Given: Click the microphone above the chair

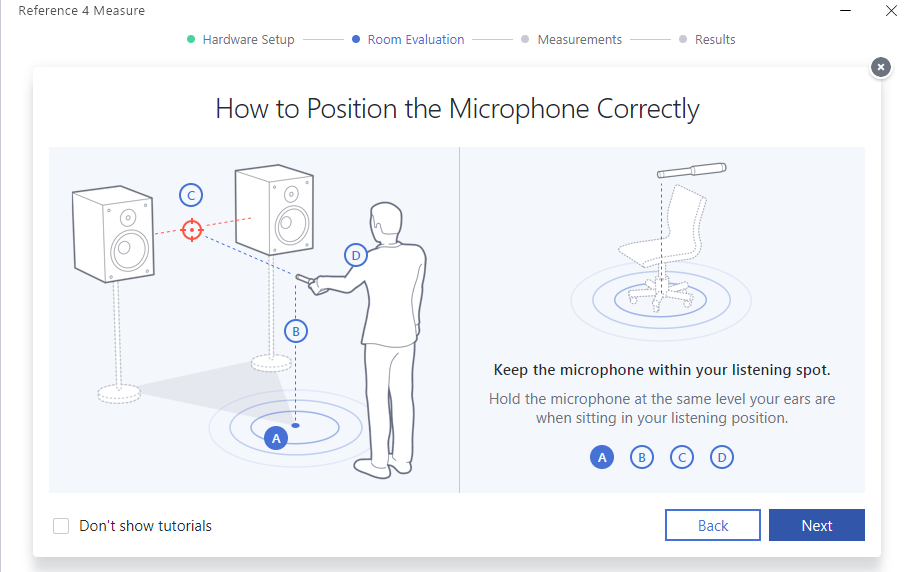Looking at the screenshot, I should coord(691,170).
